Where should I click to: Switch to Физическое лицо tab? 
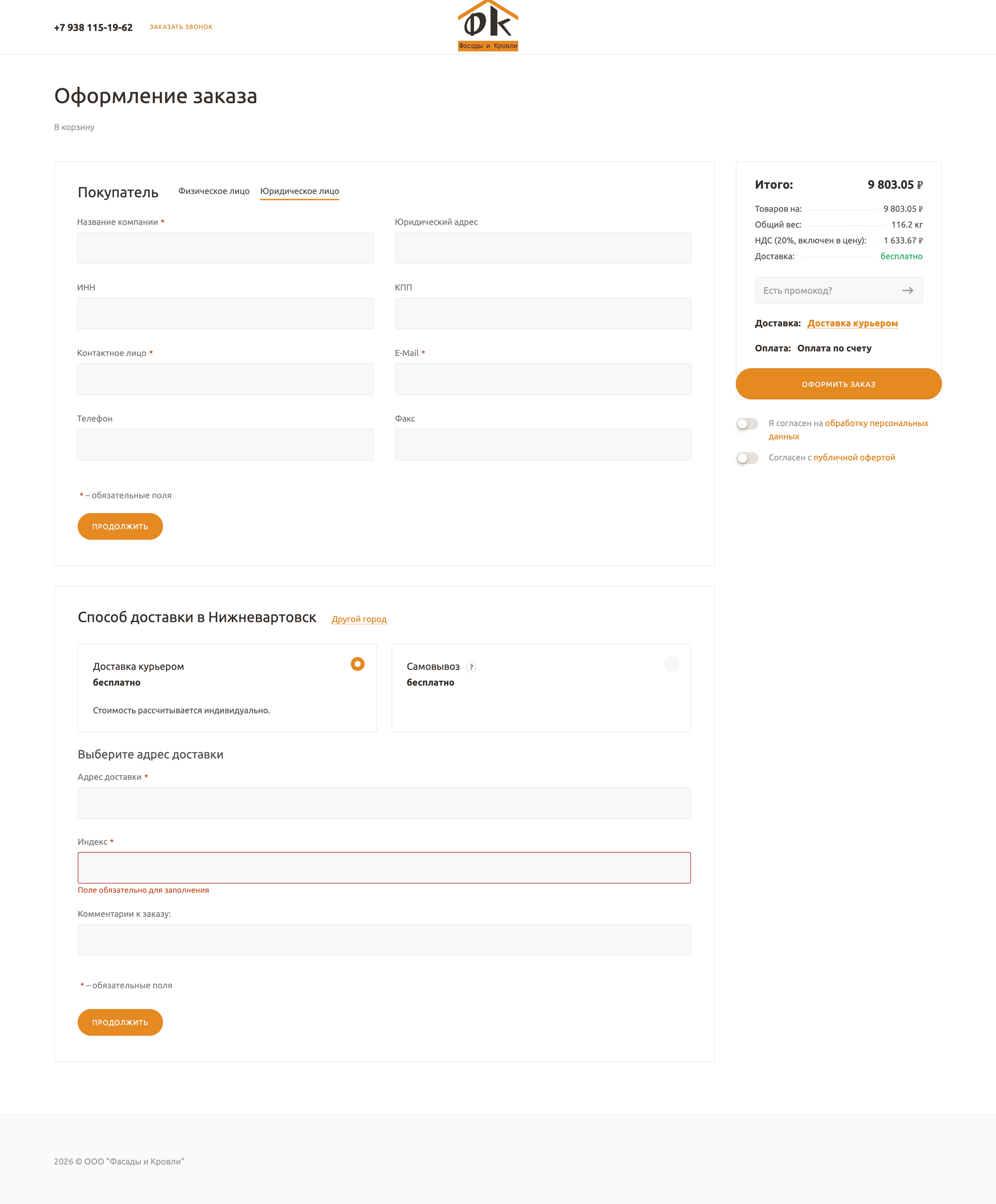pyautogui.click(x=213, y=191)
